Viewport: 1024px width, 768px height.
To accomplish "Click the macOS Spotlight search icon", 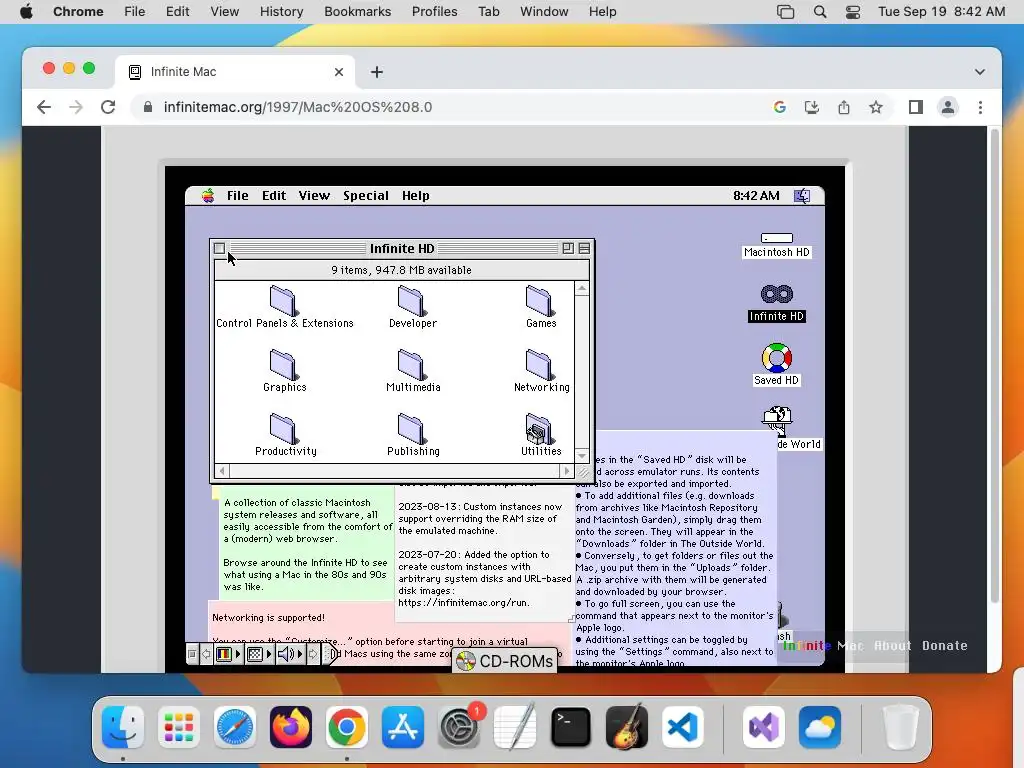I will pos(820,12).
